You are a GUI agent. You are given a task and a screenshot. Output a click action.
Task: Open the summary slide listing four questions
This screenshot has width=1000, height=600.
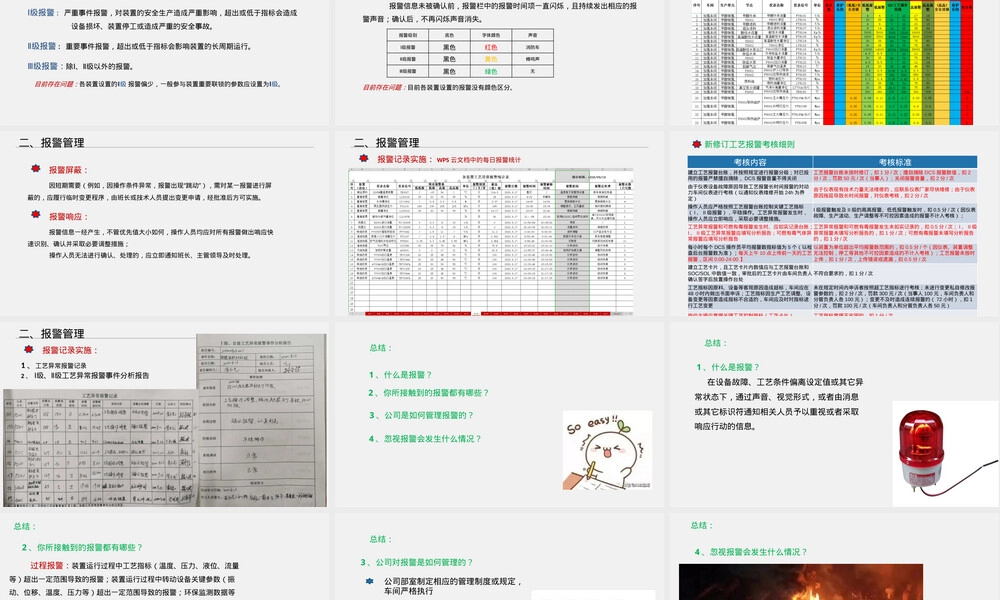coord(499,415)
